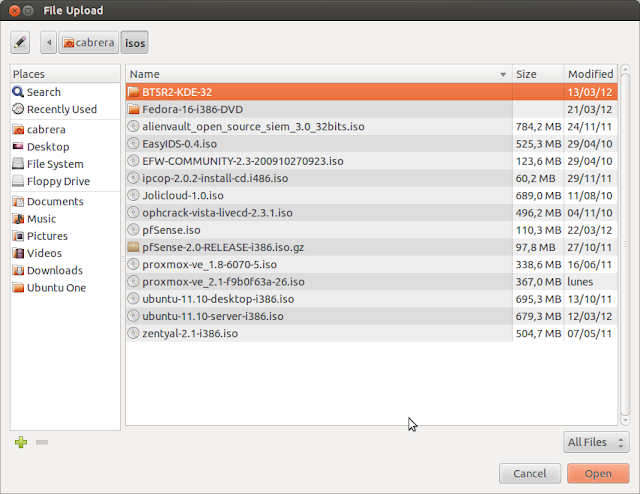Select ophcrack-vista-livecd-2.3.1.iso
The image size is (640, 494).
point(371,213)
